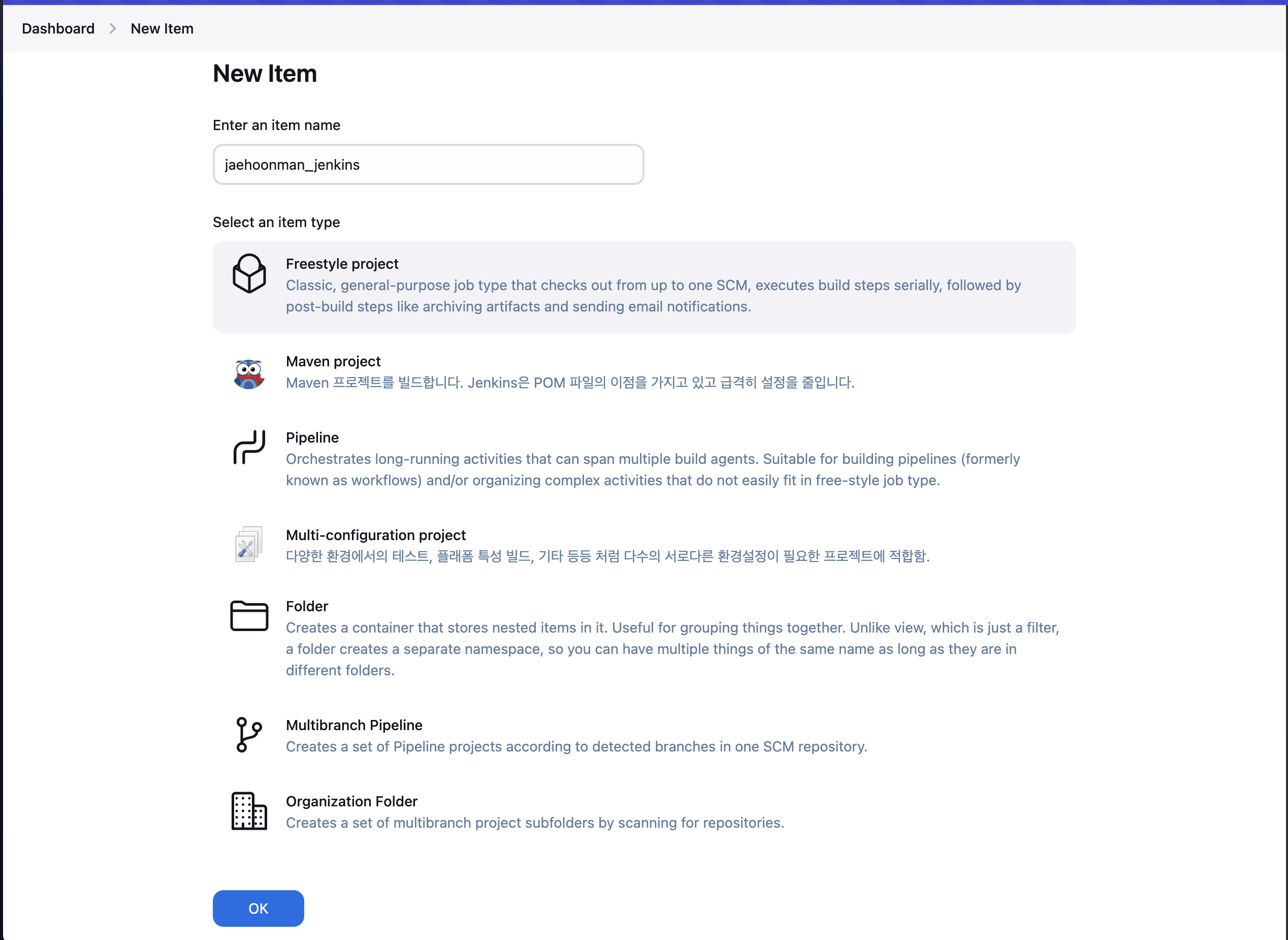Select the Freestyle project cube icon

tap(249, 273)
